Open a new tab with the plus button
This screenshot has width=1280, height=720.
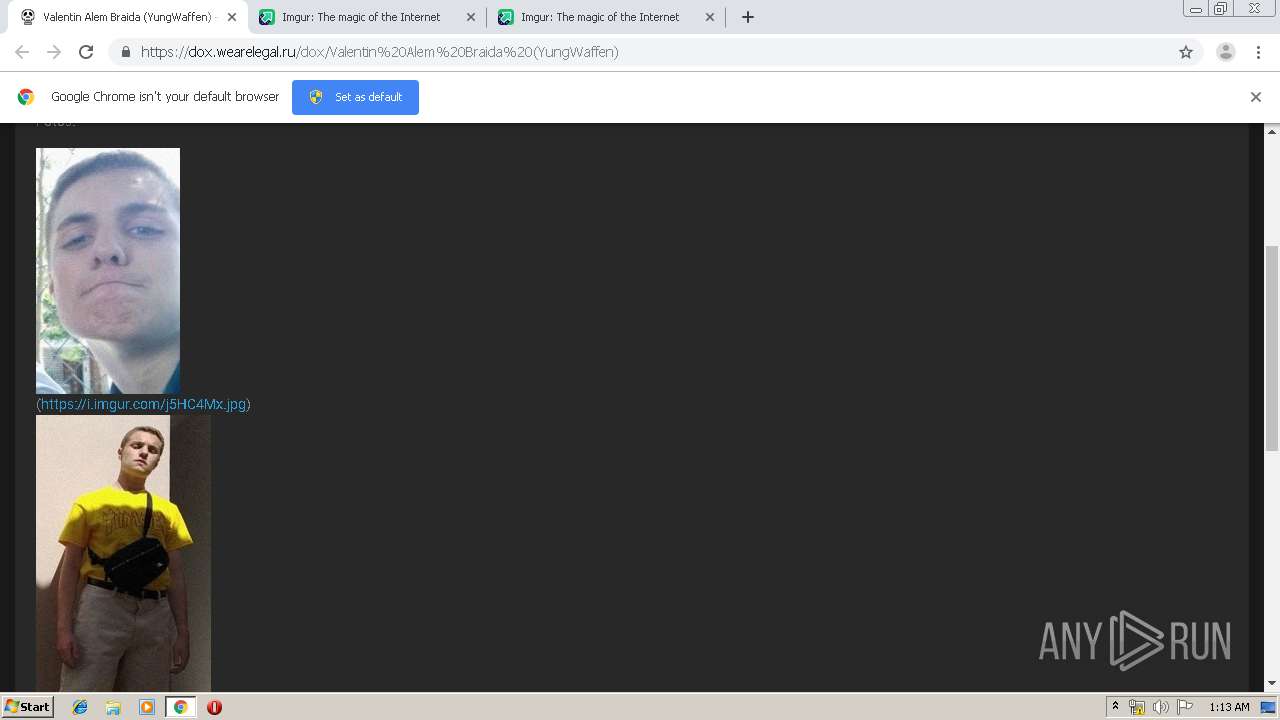pos(748,17)
